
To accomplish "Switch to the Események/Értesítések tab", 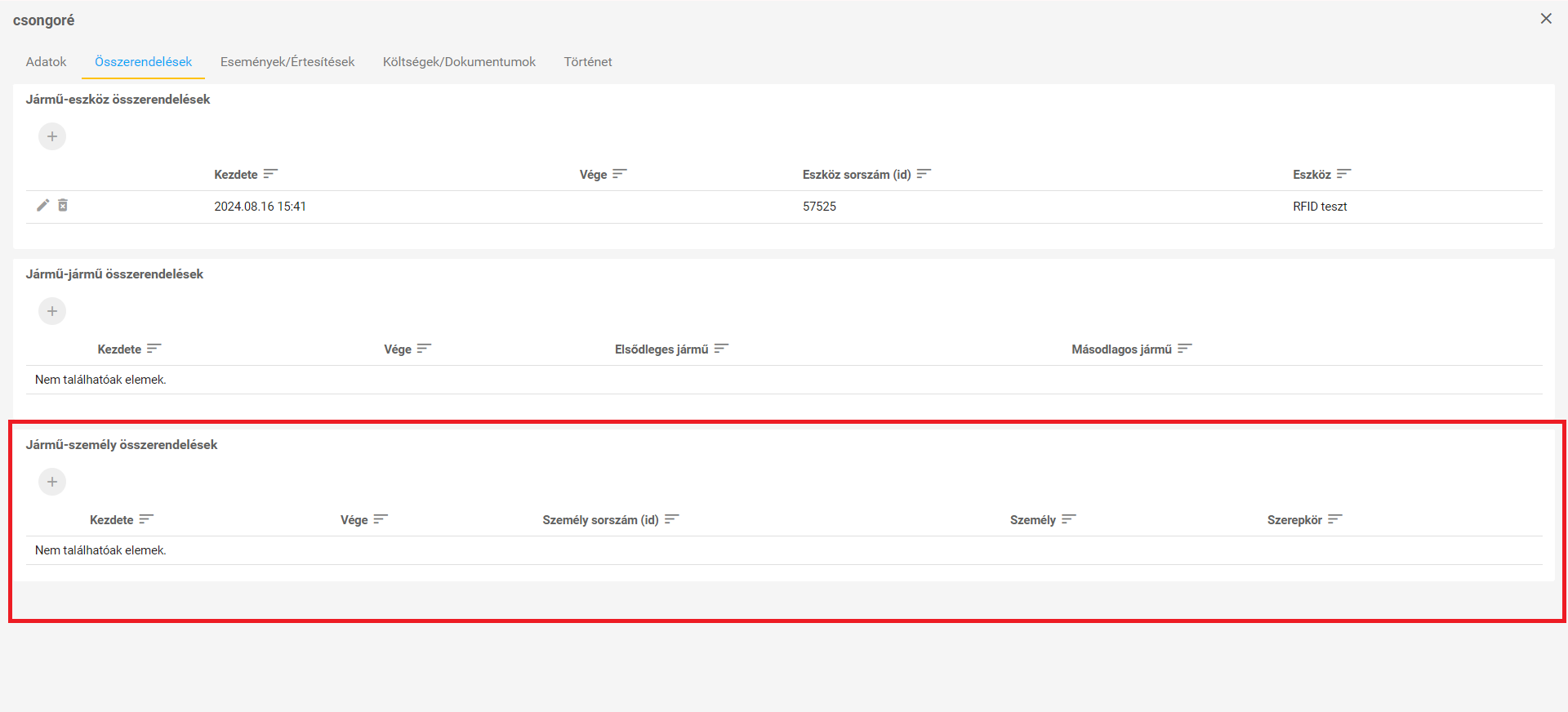I will pyautogui.click(x=287, y=62).
